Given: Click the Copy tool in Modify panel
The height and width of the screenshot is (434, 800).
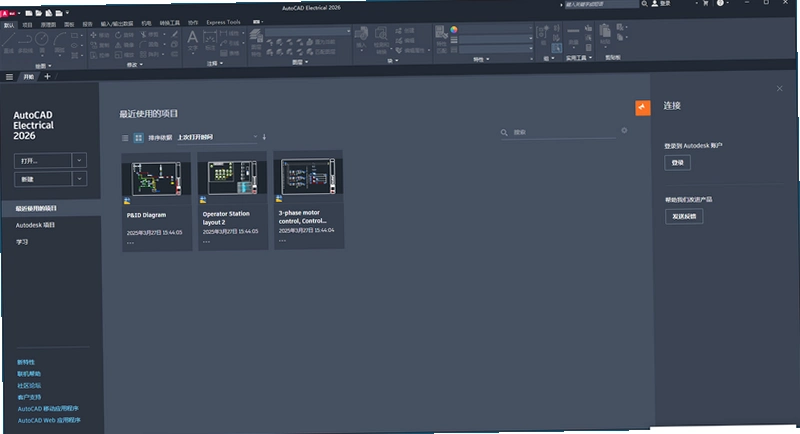Looking at the screenshot, I should pos(99,45).
